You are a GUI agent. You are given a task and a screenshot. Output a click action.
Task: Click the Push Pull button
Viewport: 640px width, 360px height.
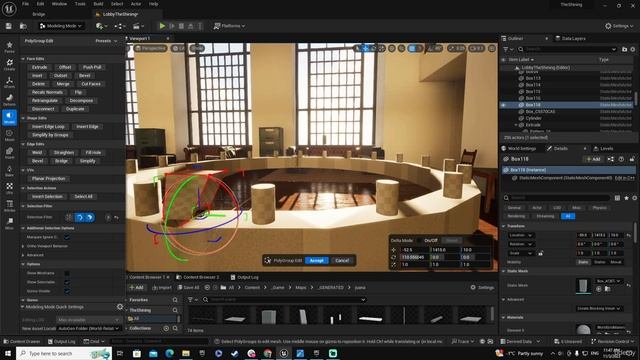pyautogui.click(x=92, y=67)
